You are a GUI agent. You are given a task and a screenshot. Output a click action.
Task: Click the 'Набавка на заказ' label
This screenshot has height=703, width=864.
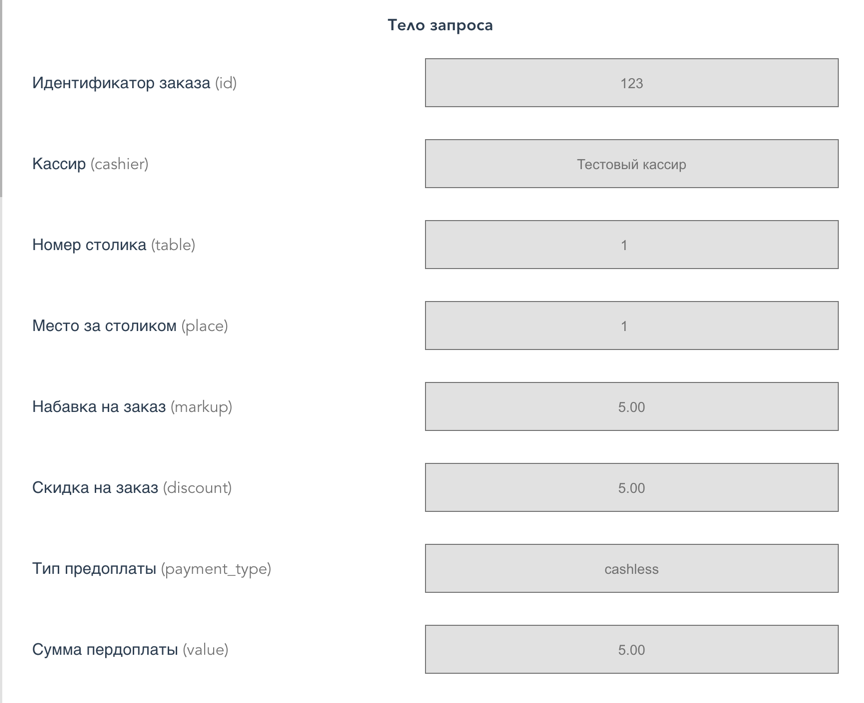click(x=99, y=407)
